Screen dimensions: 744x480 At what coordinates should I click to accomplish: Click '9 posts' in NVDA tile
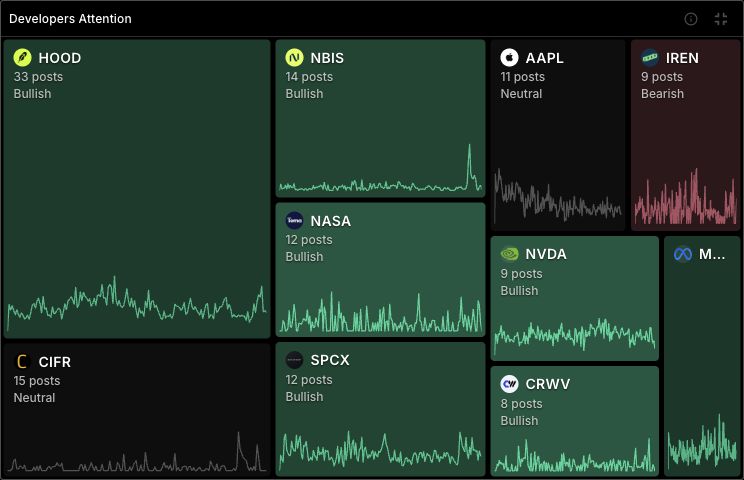(x=521, y=274)
